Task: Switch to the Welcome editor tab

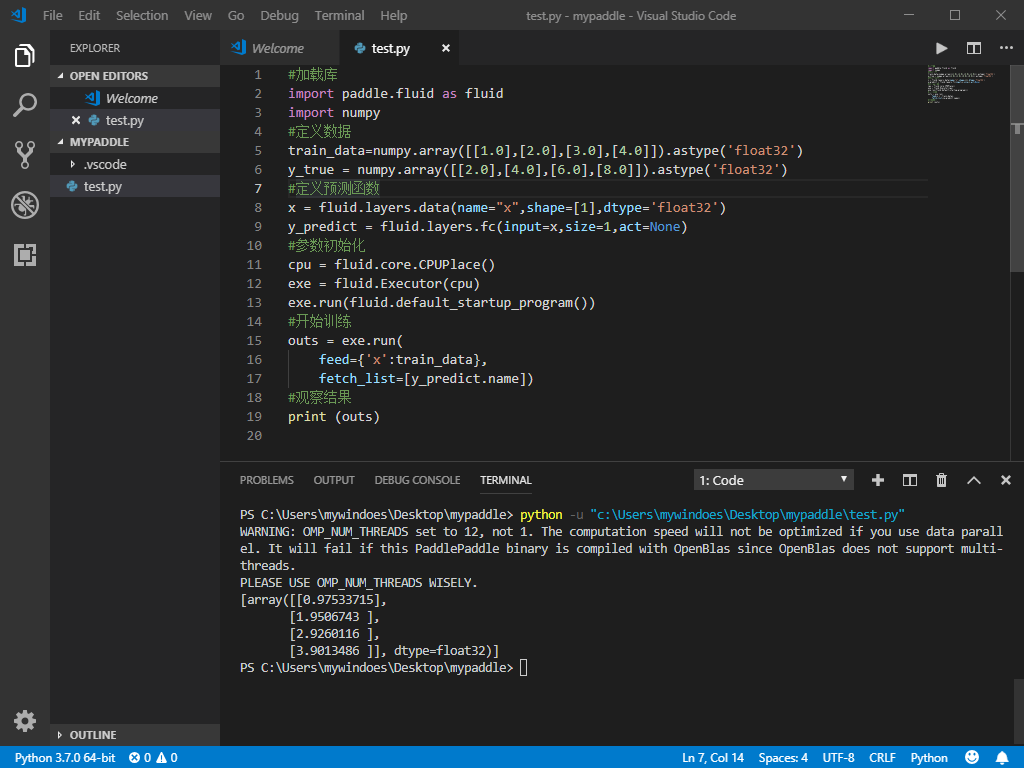Action: [279, 48]
